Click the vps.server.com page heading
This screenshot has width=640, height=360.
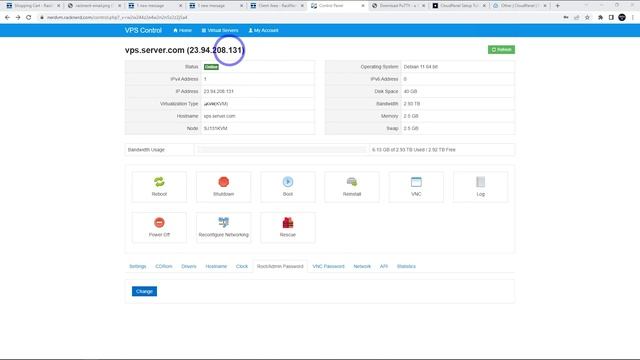tap(184, 50)
